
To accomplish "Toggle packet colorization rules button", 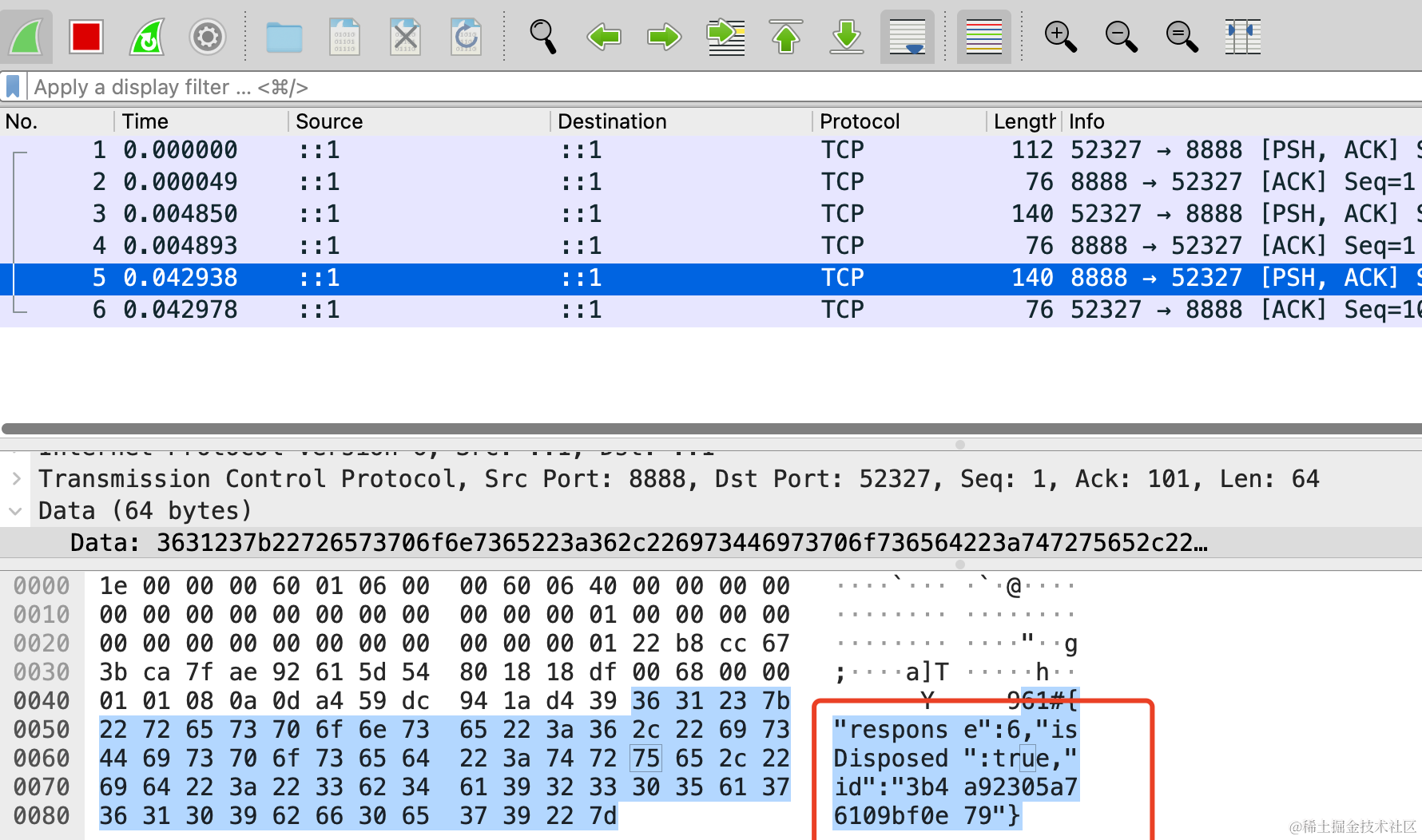I will coord(984,37).
